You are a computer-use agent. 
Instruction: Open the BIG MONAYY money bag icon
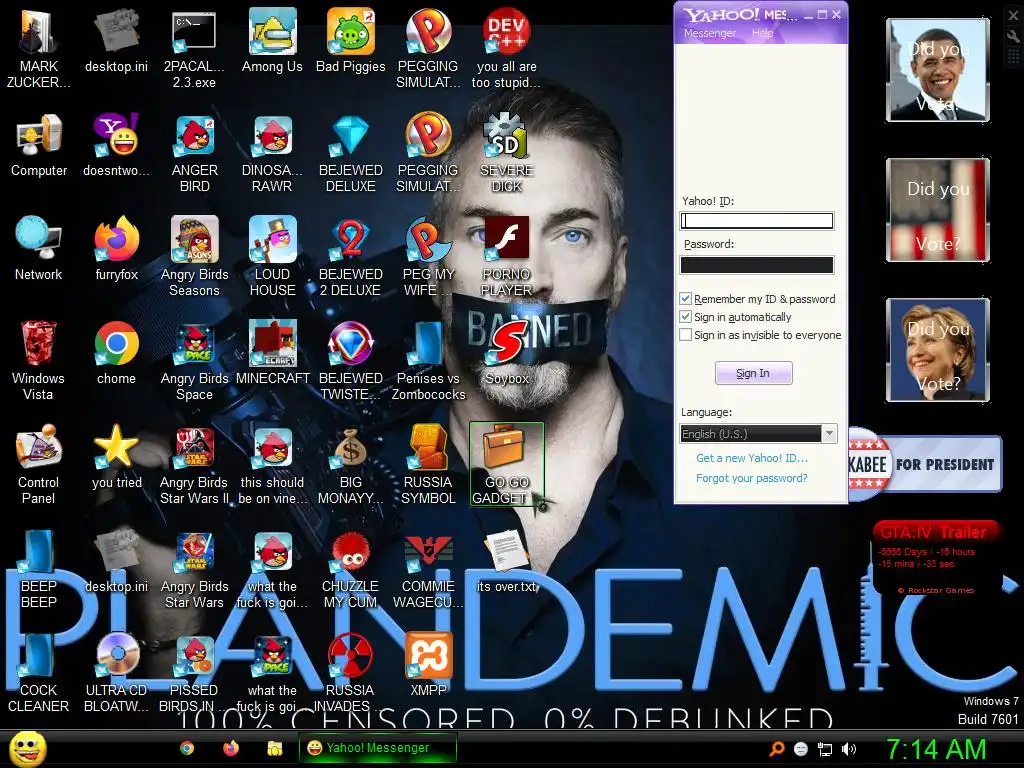(x=351, y=464)
